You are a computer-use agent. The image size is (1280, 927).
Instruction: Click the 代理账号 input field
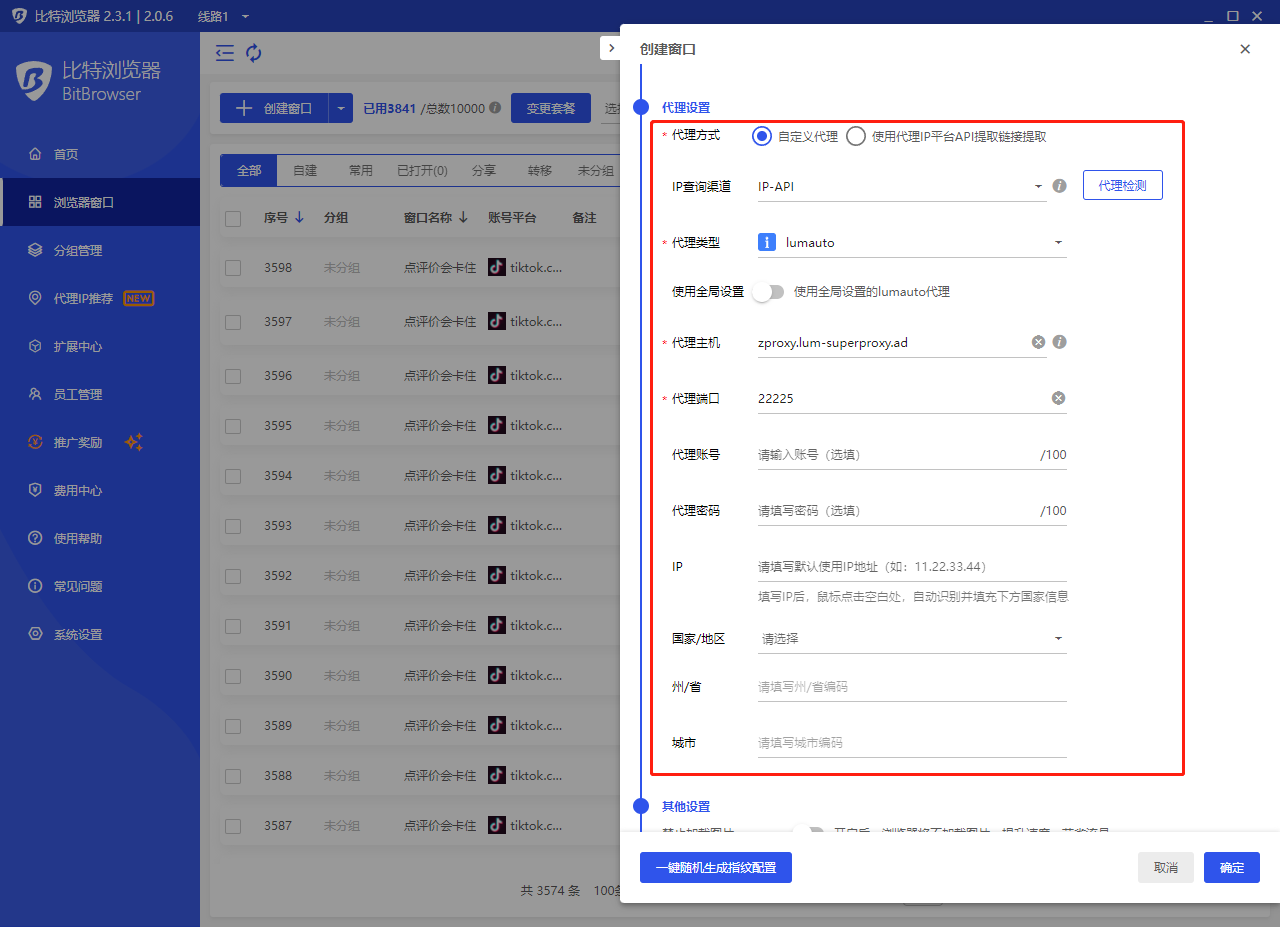click(895, 454)
